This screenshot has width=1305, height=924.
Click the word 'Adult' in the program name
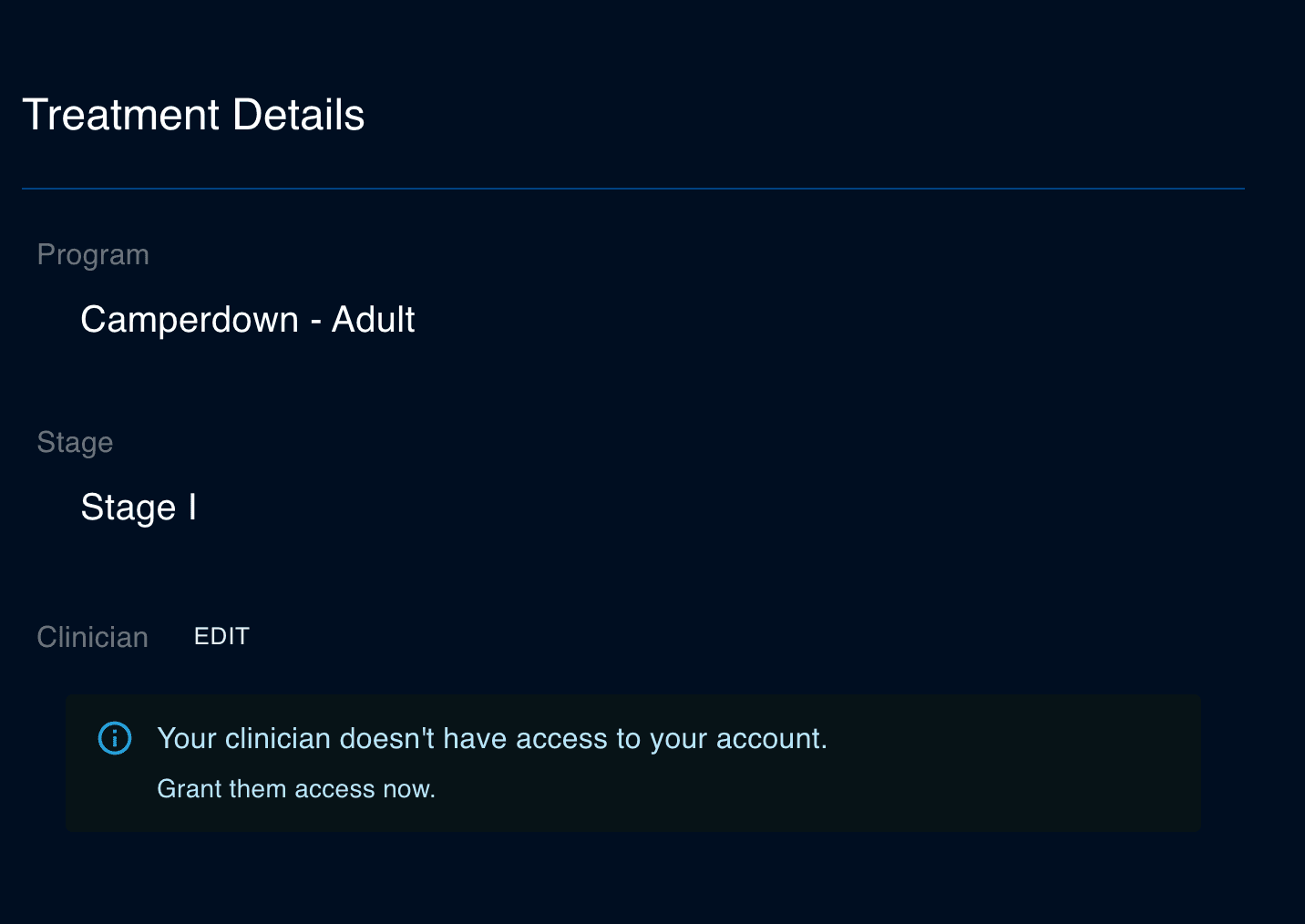[x=374, y=320]
